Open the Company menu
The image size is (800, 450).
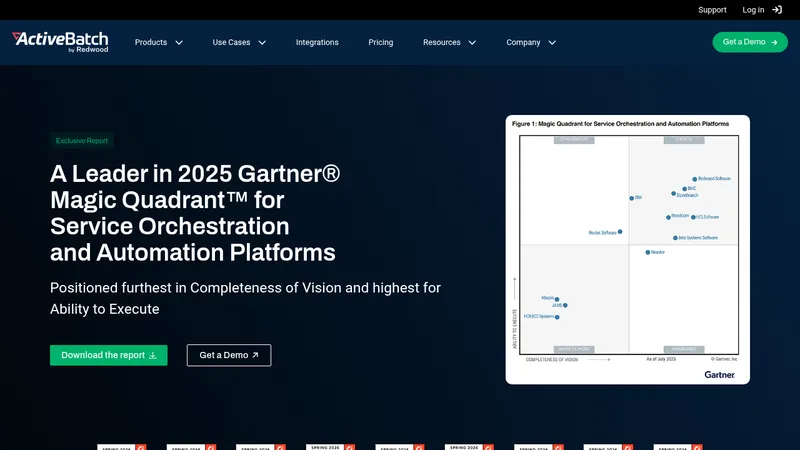click(x=523, y=42)
